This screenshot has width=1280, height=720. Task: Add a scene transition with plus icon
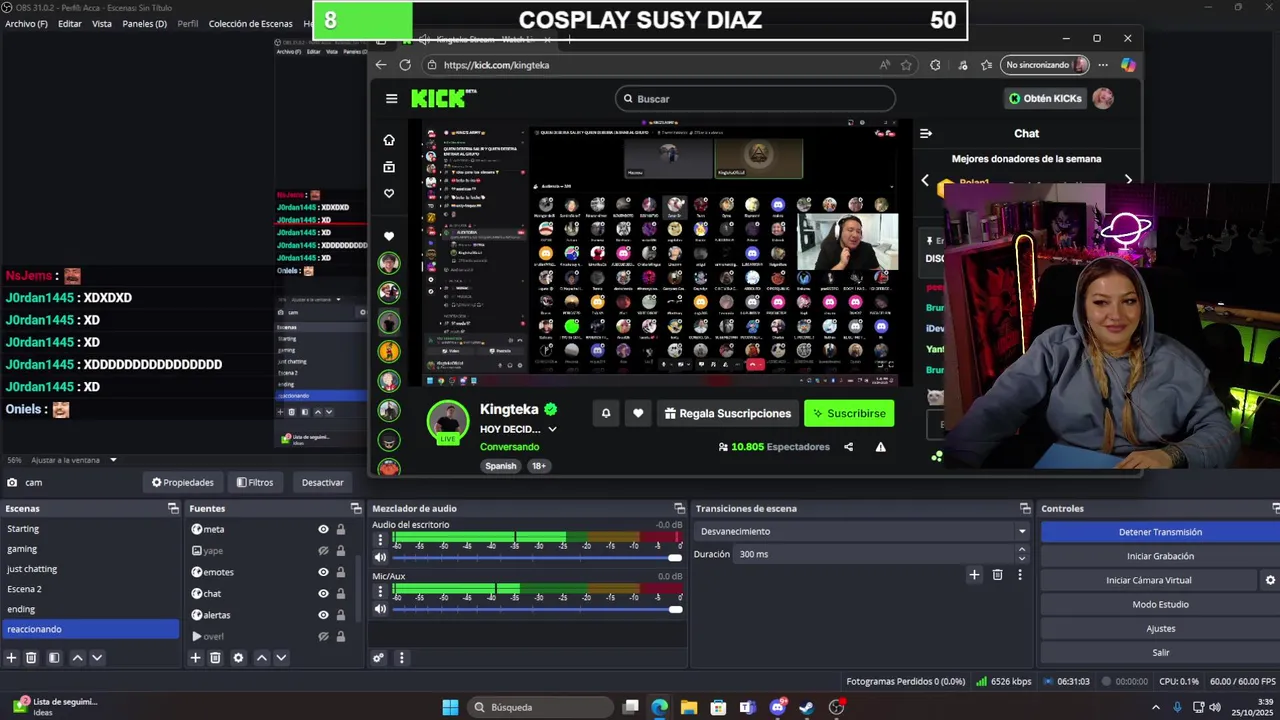click(x=974, y=575)
